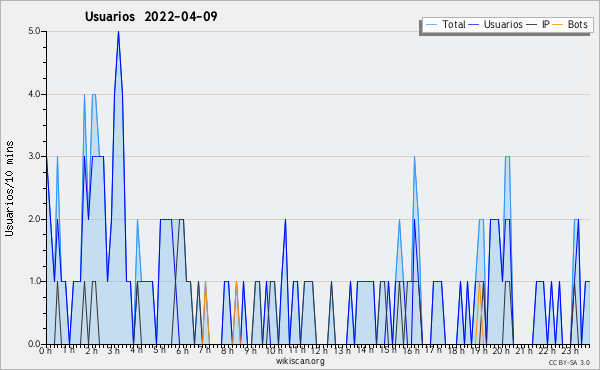Click the y-axis value 0.0

(x=34, y=344)
